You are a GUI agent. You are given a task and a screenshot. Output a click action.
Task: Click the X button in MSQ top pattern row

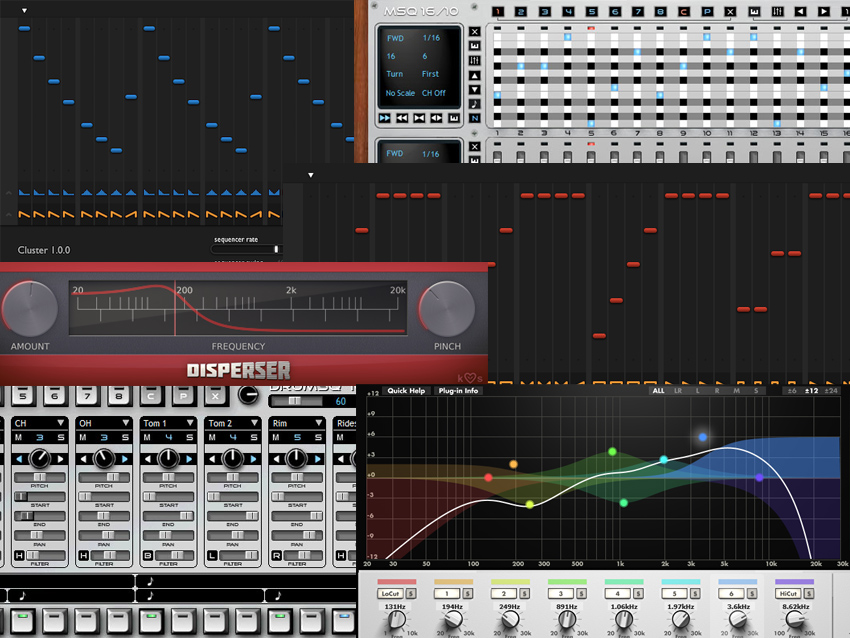(x=730, y=11)
